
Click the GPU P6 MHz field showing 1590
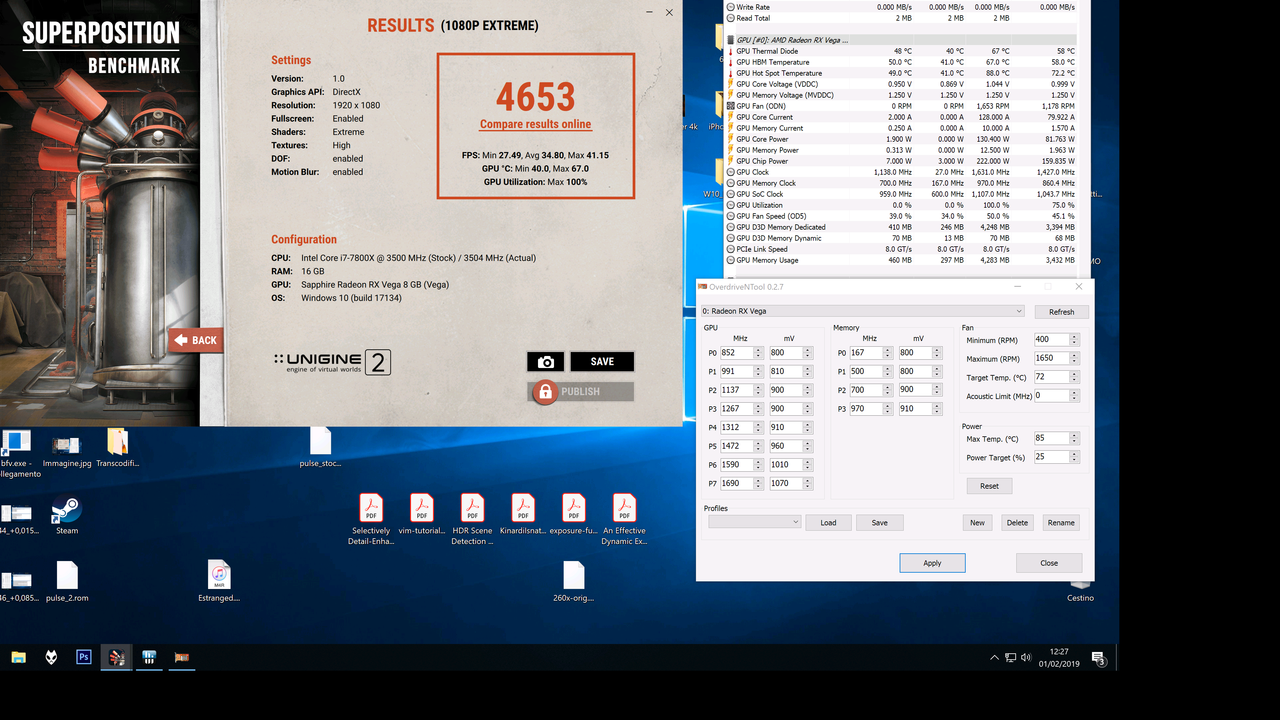pyautogui.click(x=737, y=464)
